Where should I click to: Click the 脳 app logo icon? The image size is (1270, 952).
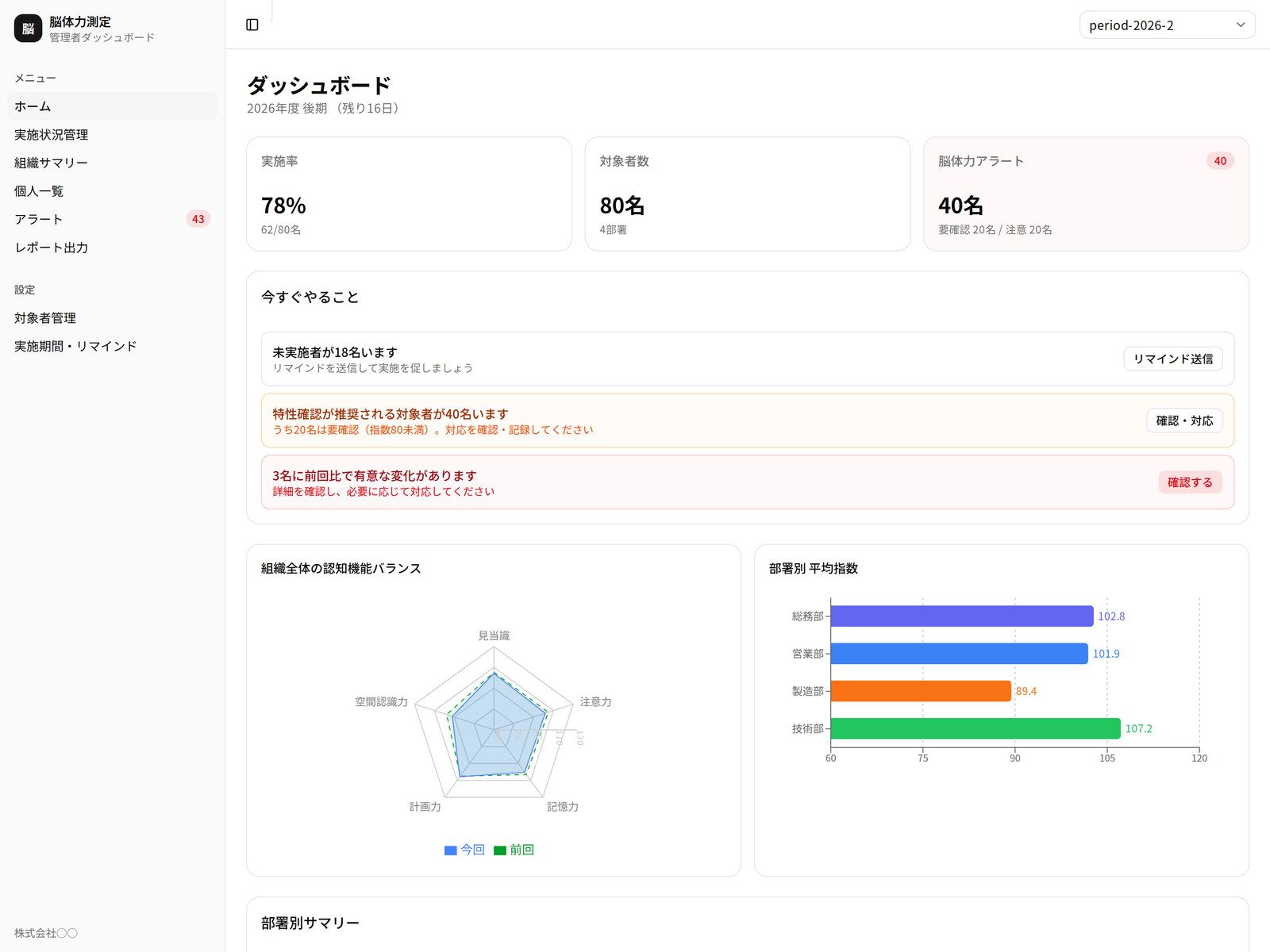click(28, 29)
